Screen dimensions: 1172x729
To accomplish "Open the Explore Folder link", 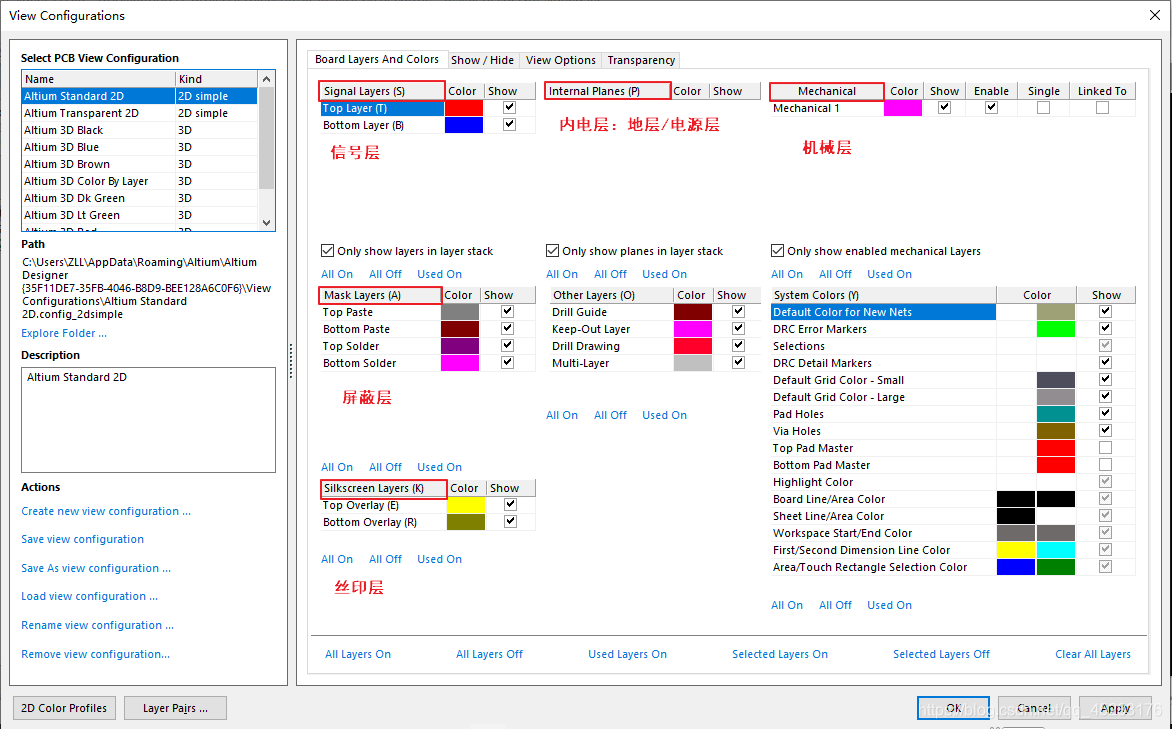I will (64, 333).
